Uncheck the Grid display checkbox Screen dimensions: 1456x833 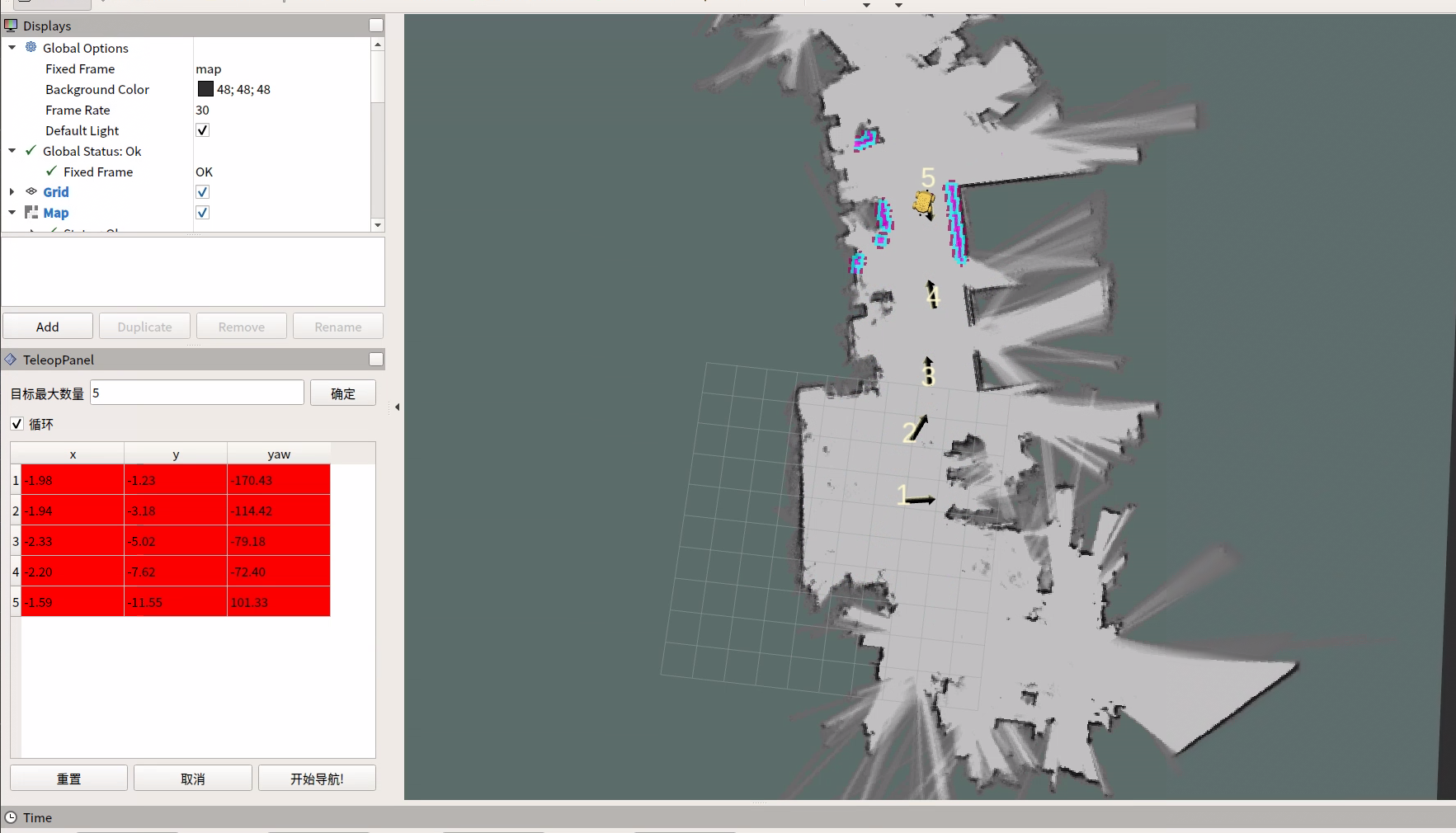[x=203, y=192]
